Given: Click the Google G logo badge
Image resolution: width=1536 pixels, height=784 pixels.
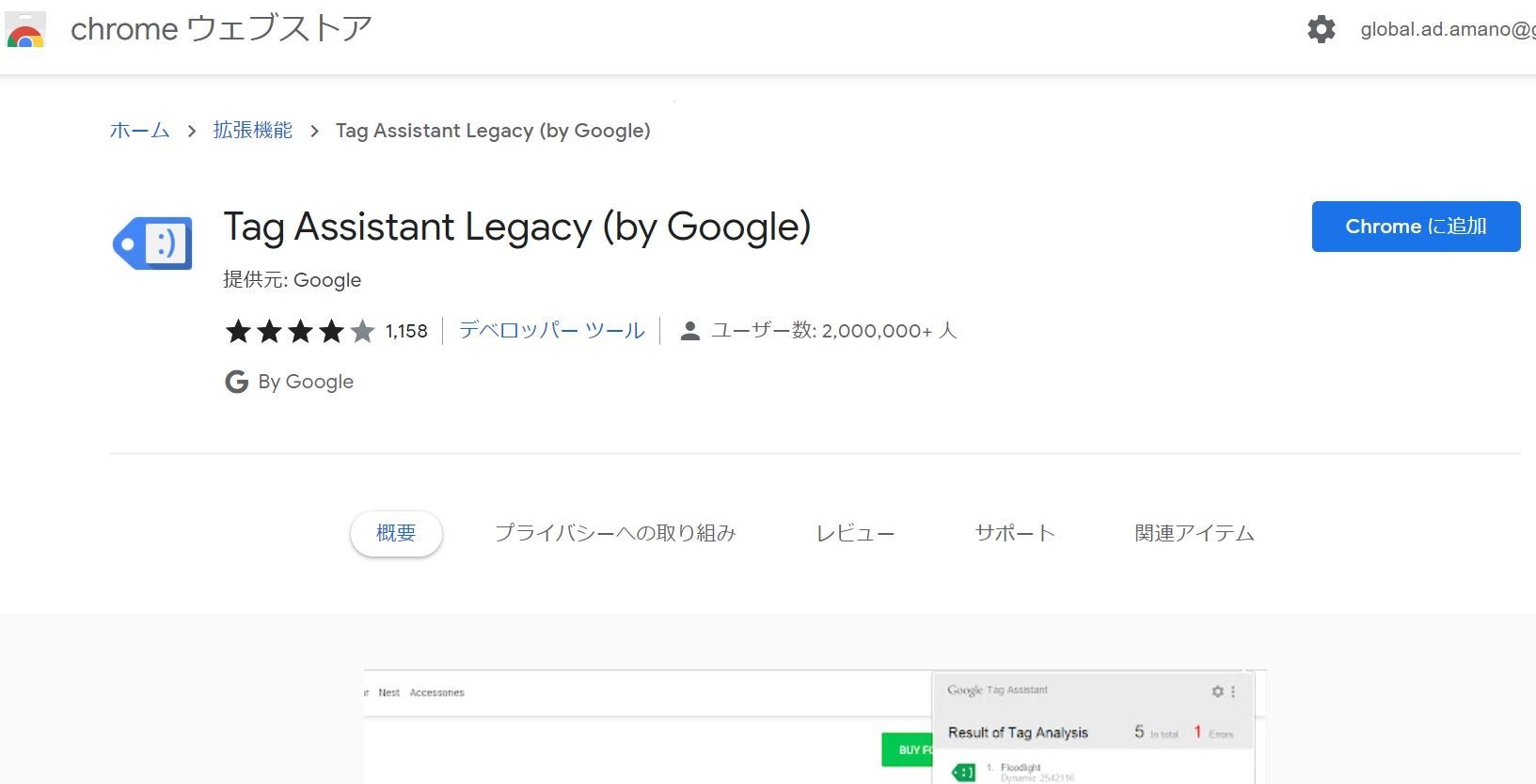Looking at the screenshot, I should point(236,382).
